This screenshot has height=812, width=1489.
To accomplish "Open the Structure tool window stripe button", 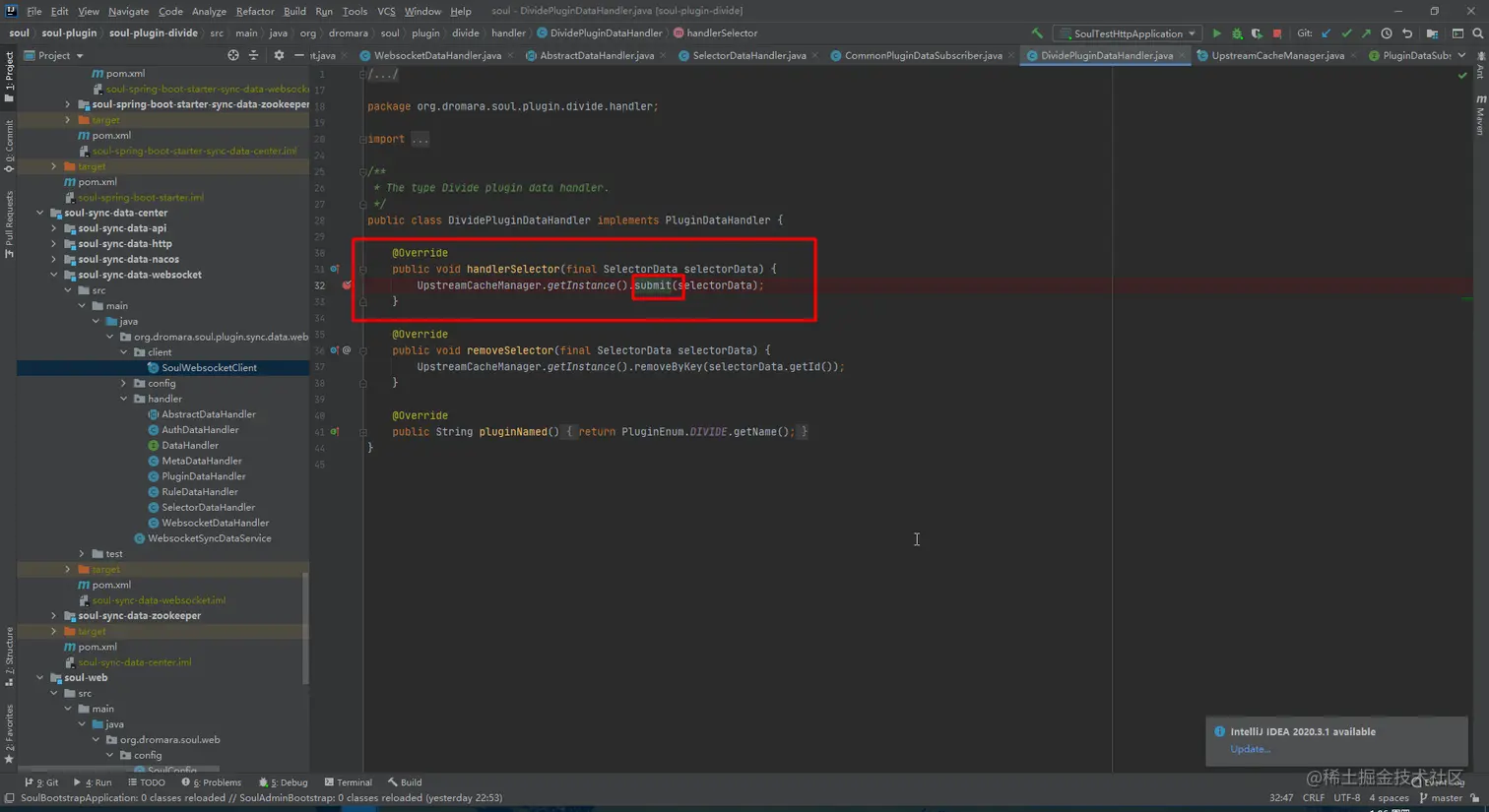I will coord(9,656).
